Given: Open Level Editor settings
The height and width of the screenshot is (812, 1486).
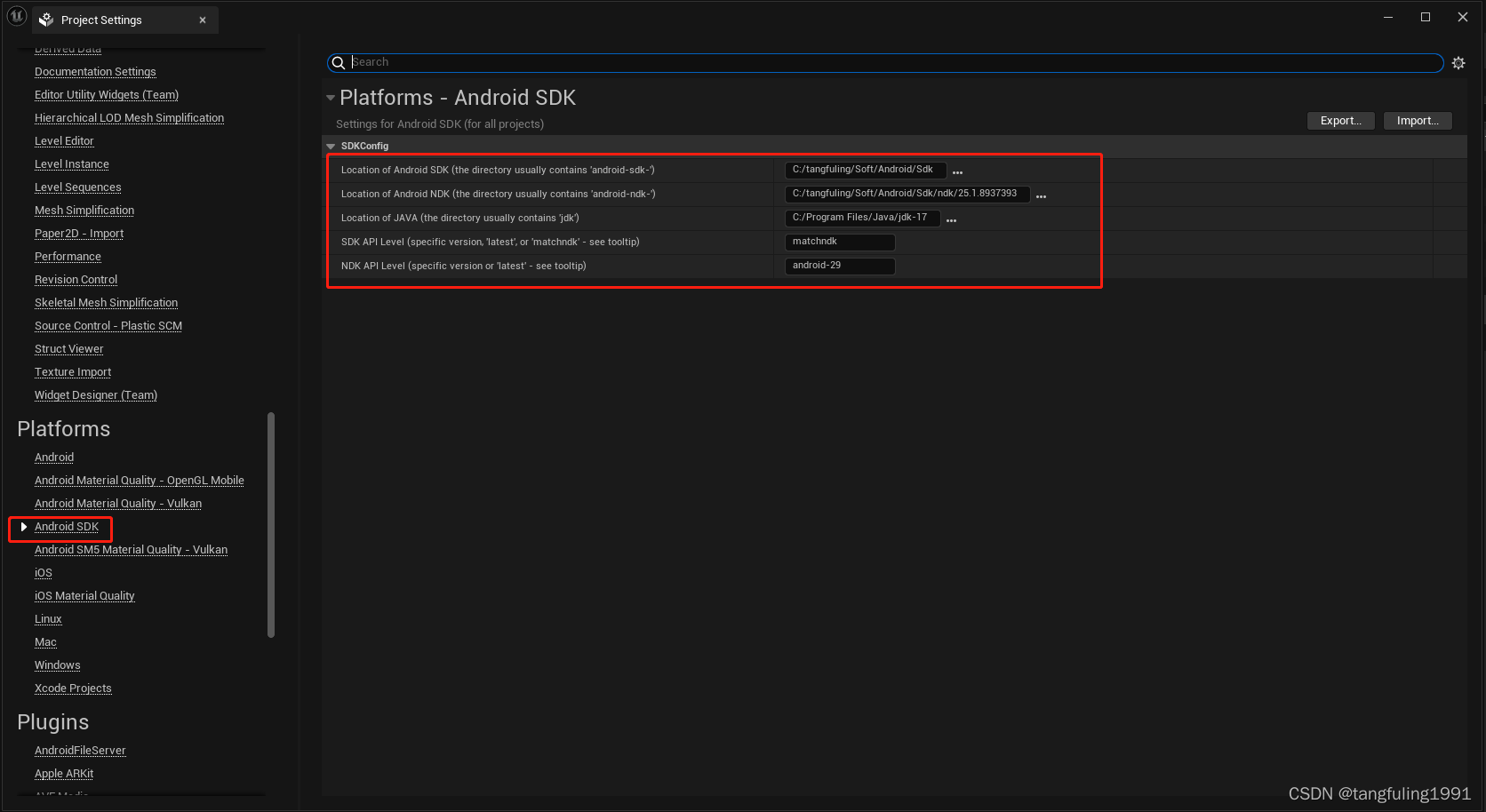Looking at the screenshot, I should 64,141.
